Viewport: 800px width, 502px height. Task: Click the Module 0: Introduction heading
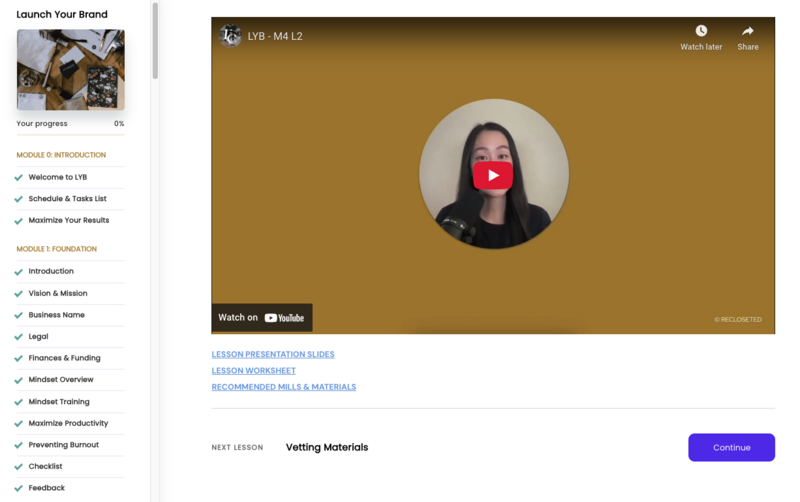tap(61, 155)
